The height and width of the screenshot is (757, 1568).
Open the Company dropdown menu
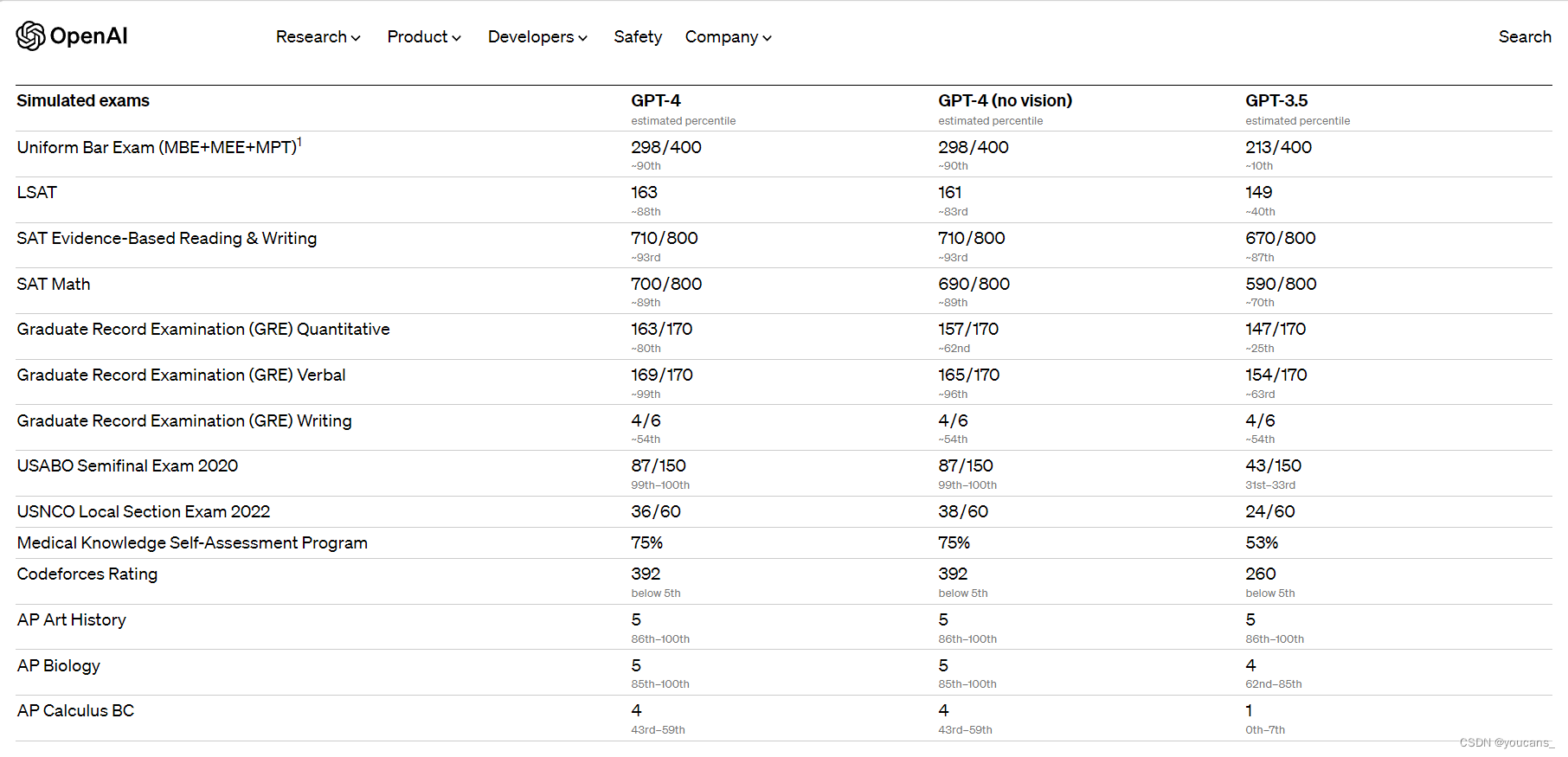coord(729,37)
